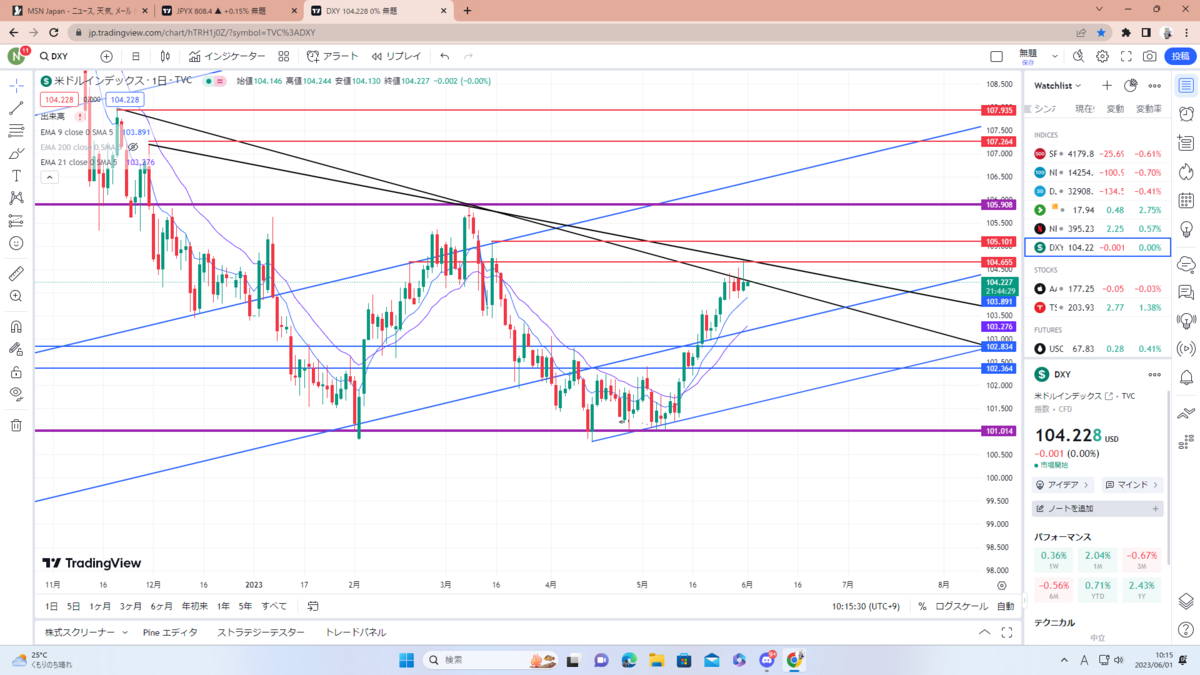Open the indicator templates grid icon
The width and height of the screenshot is (1200, 675).
(x=284, y=57)
